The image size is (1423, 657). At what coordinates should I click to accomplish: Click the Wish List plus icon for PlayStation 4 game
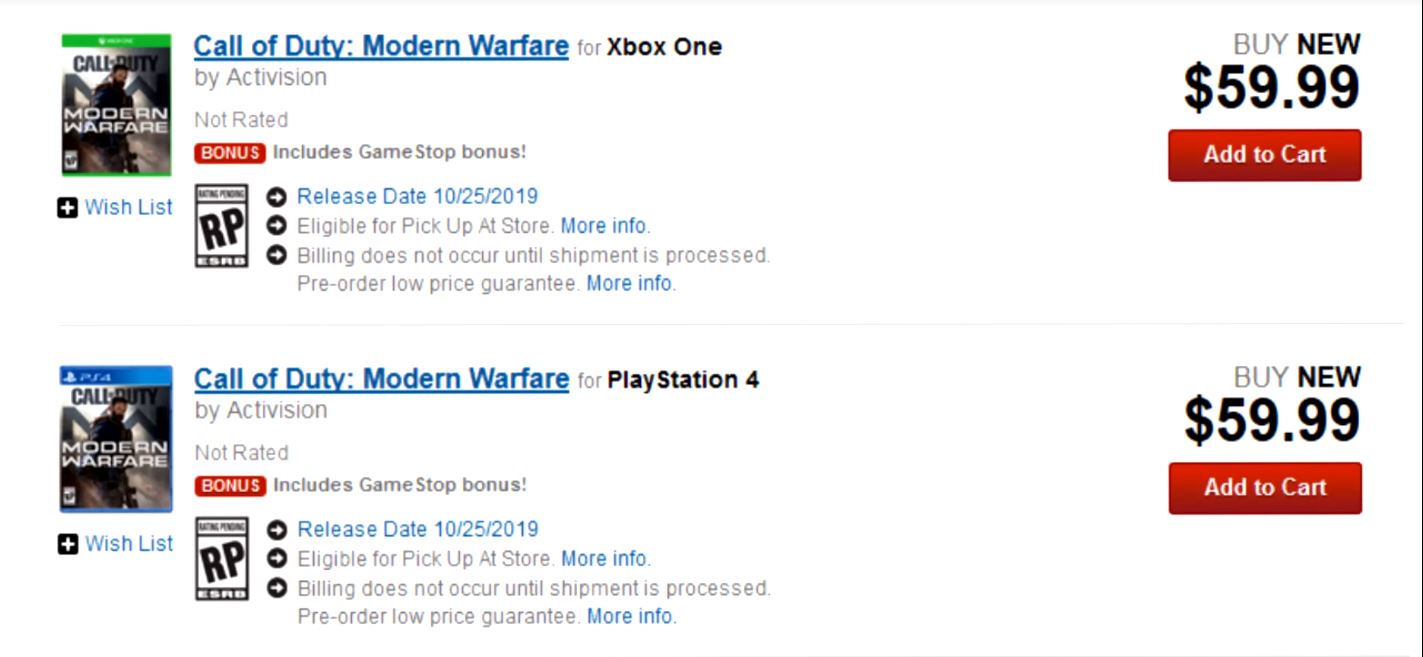pyautogui.click(x=67, y=544)
